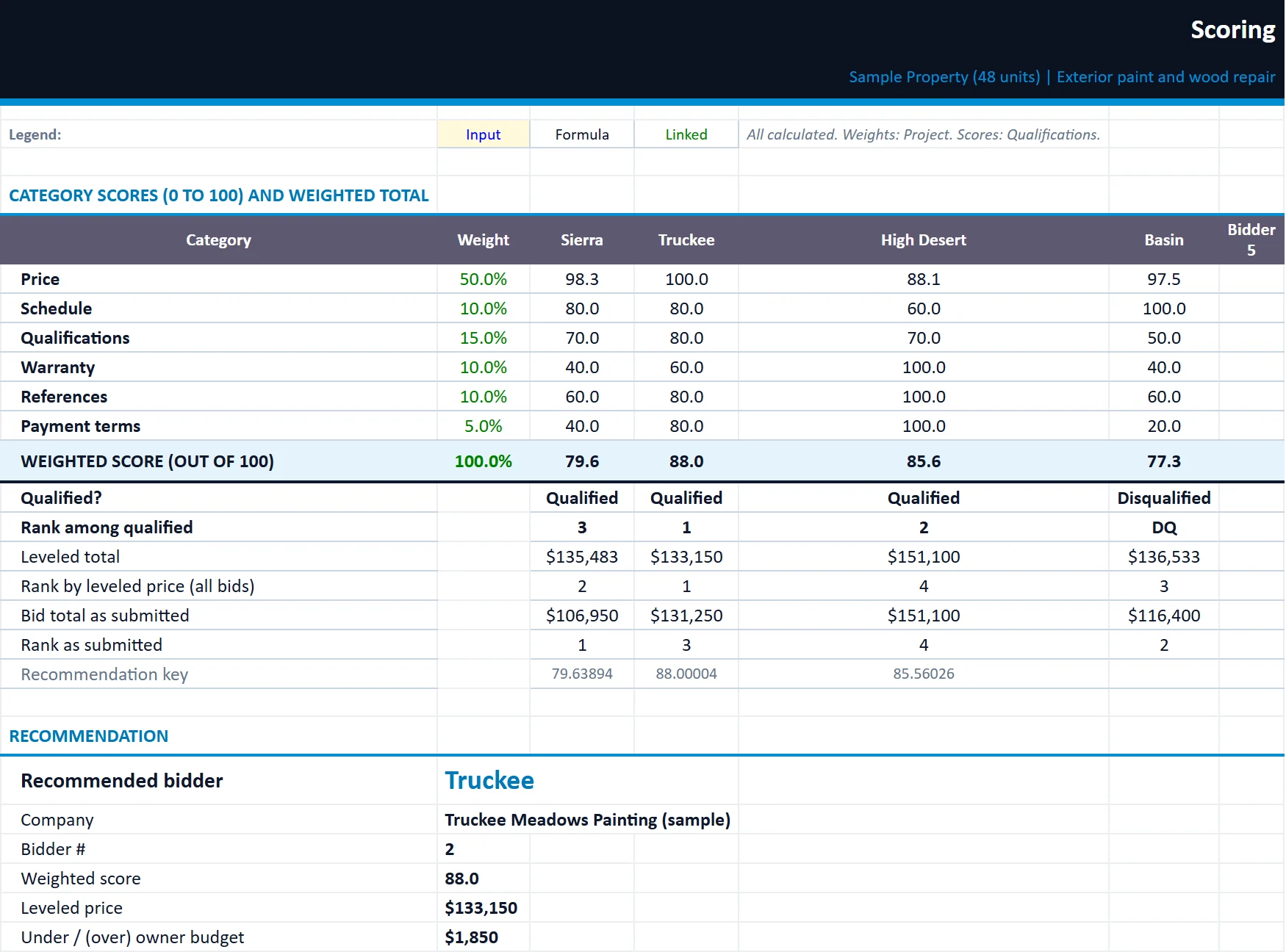
Task: Select the Linked legend cell
Action: (686, 134)
